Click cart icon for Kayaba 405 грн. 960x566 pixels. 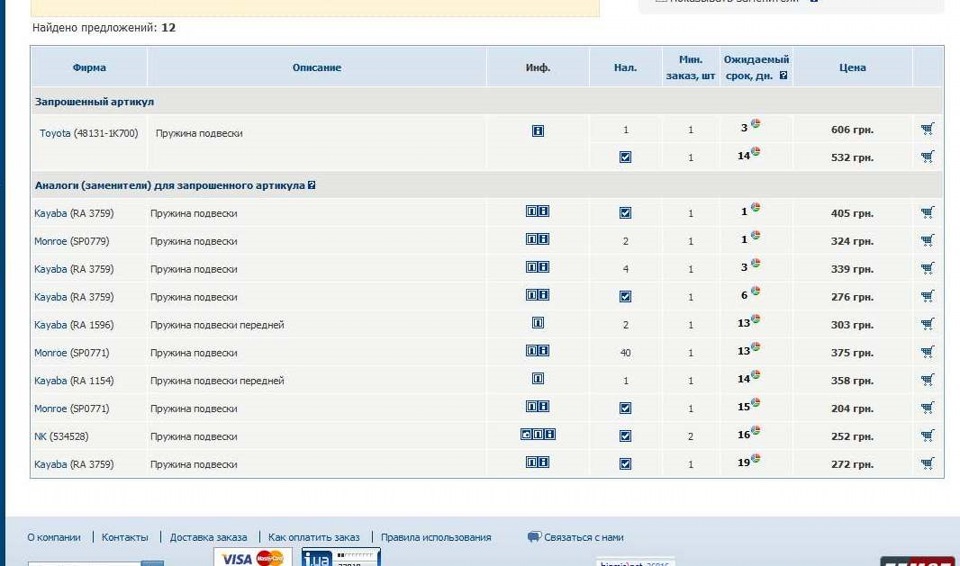(x=927, y=213)
